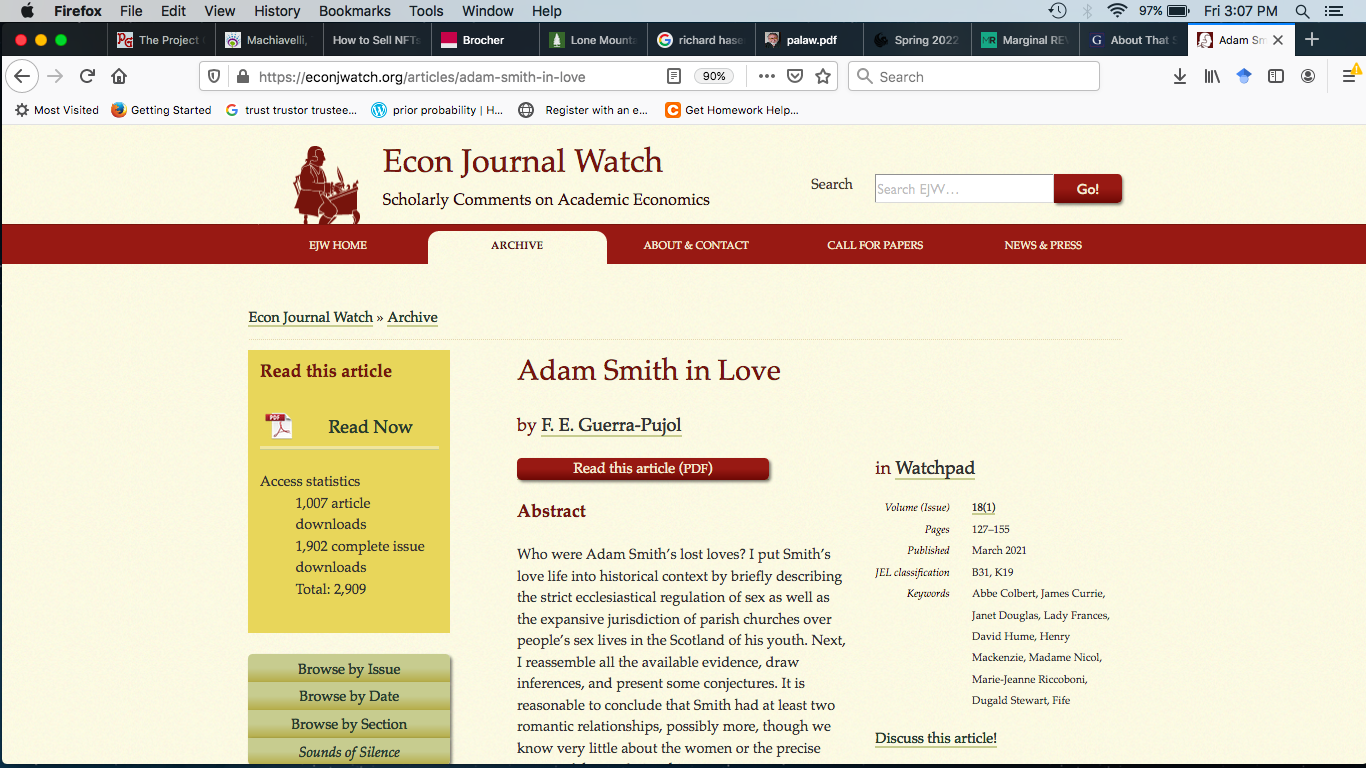The width and height of the screenshot is (1366, 768).
Task: Follow the F. E. Guerra-Pujol author link
Action: (x=611, y=426)
